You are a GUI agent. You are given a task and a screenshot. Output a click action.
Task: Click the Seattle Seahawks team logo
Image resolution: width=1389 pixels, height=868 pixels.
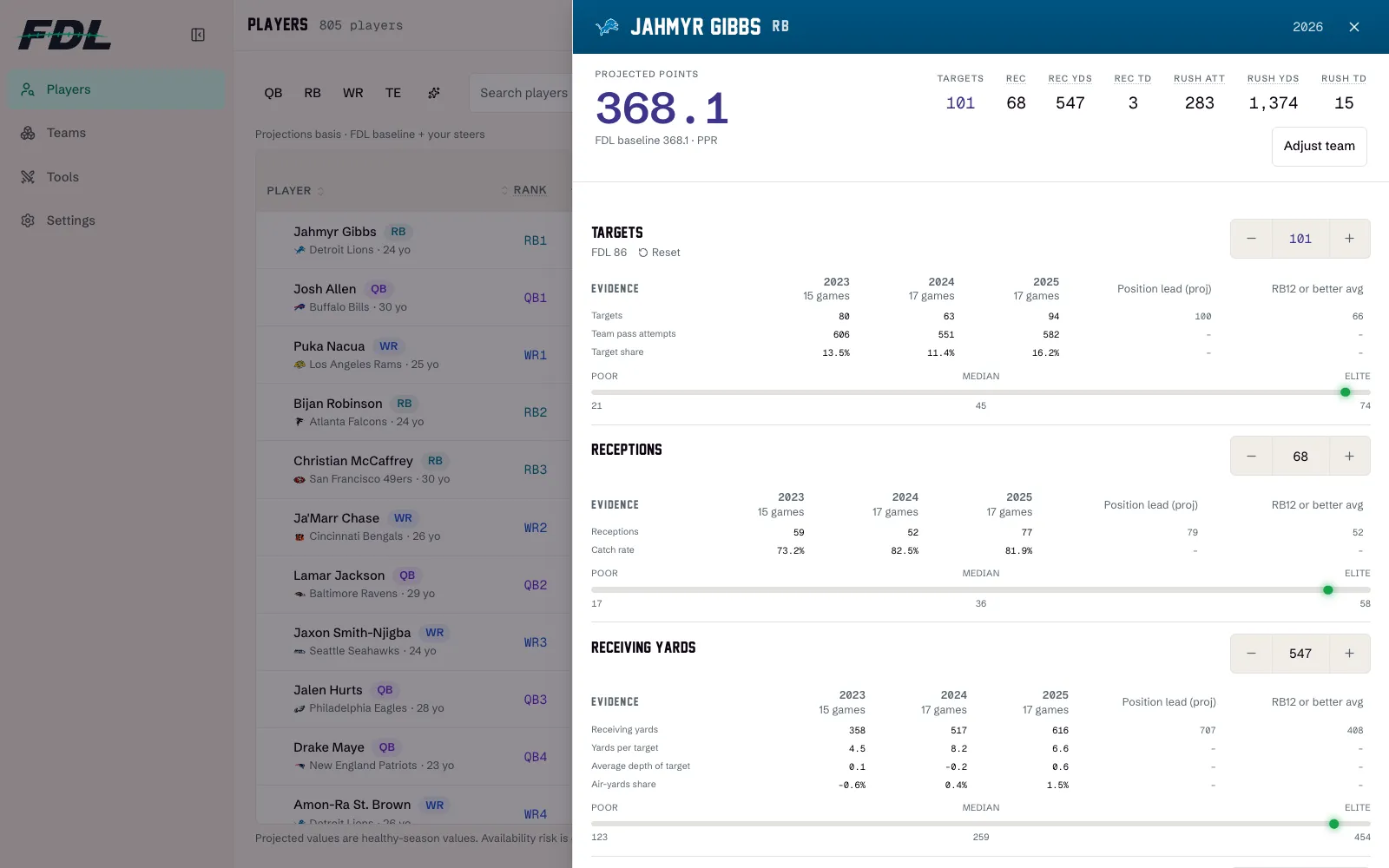(x=300, y=651)
